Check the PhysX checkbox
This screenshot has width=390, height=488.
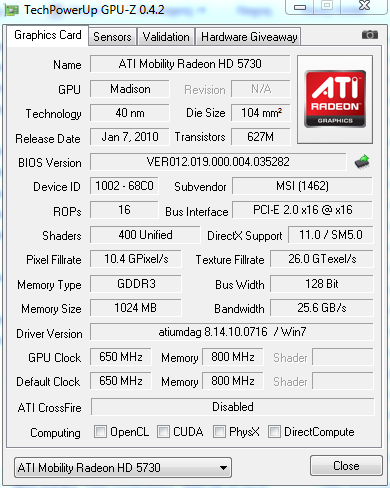click(219, 431)
